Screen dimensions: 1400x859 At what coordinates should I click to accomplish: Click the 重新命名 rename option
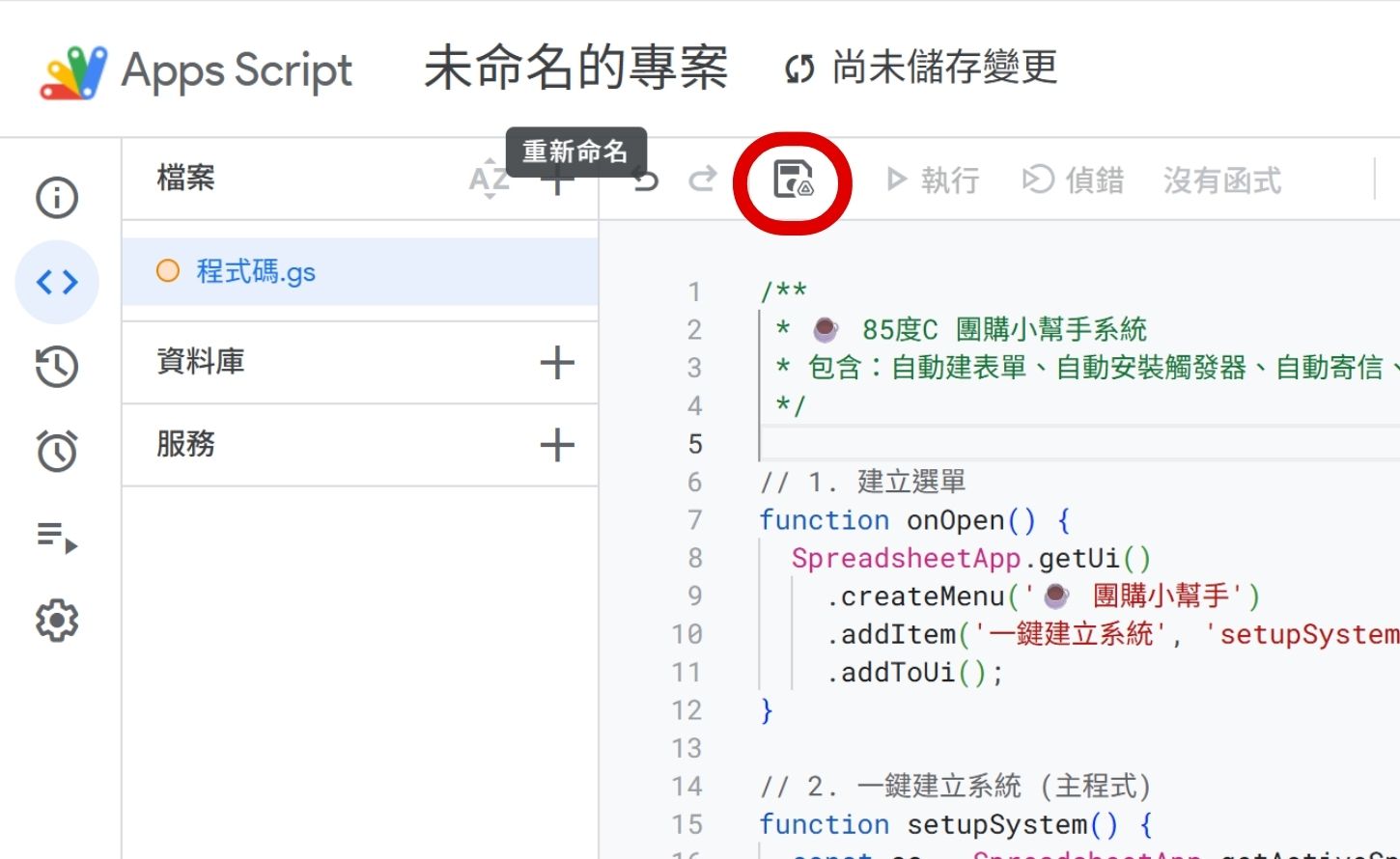tap(575, 150)
